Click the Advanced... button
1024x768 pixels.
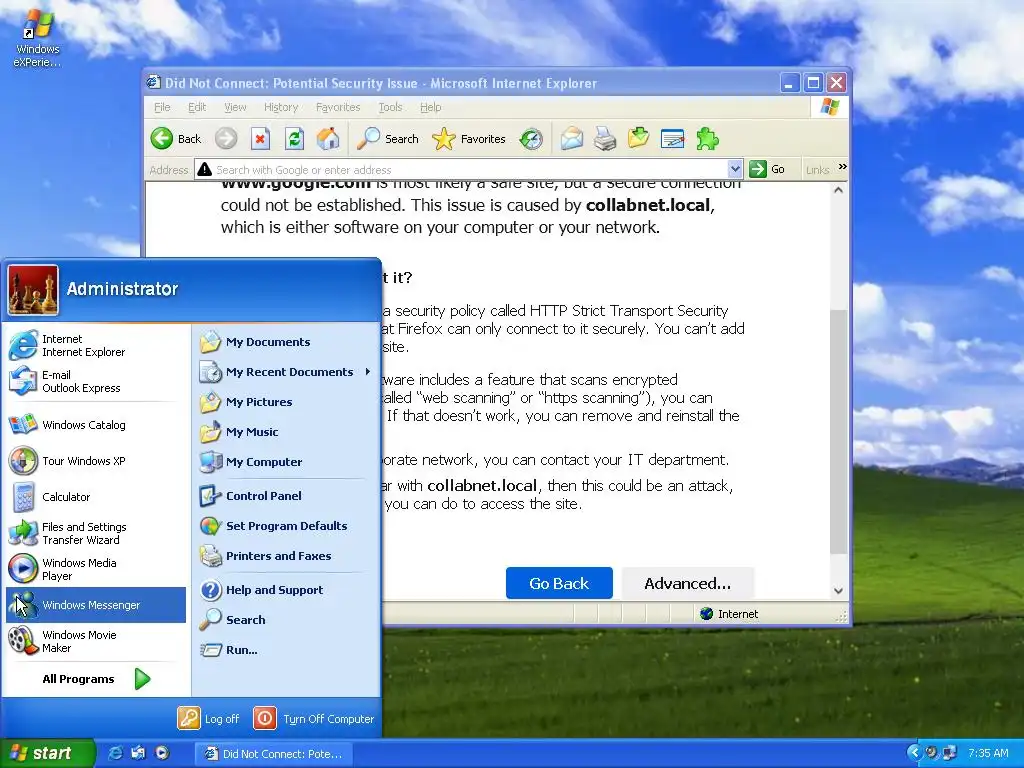pyautogui.click(x=688, y=583)
